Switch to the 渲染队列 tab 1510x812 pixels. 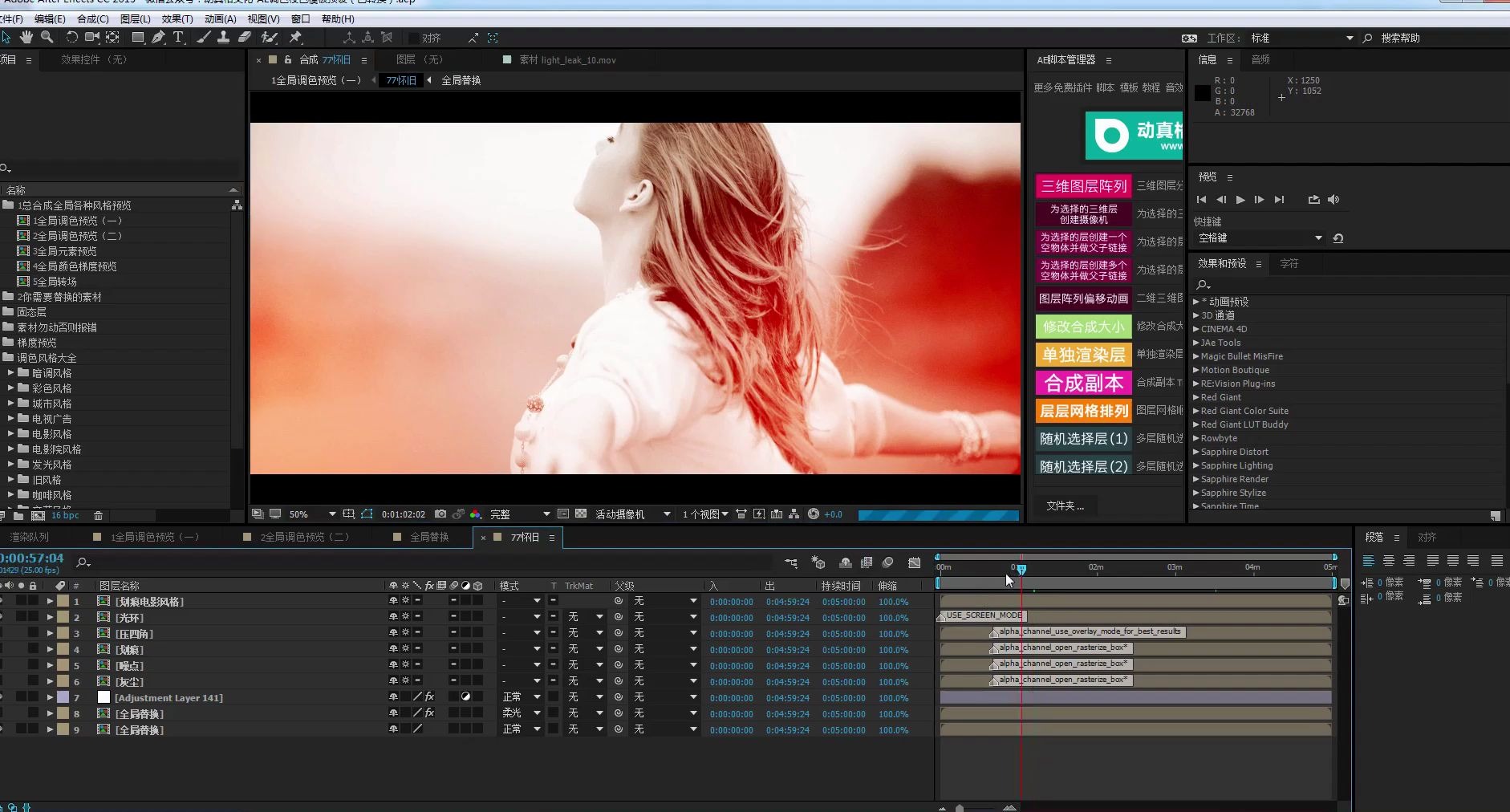click(x=29, y=537)
